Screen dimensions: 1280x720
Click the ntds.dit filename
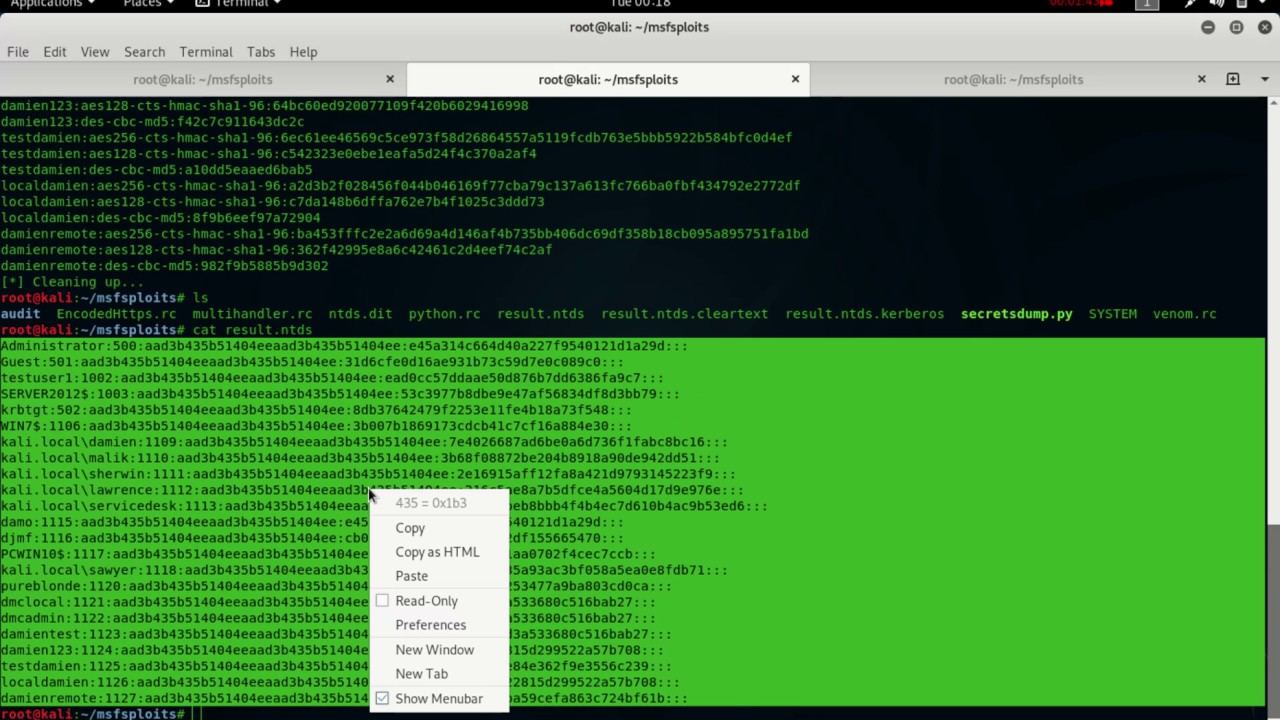[x=360, y=314]
